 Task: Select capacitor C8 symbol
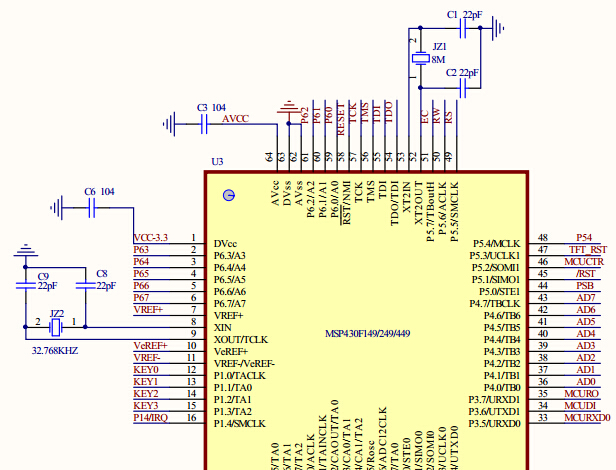(x=85, y=285)
